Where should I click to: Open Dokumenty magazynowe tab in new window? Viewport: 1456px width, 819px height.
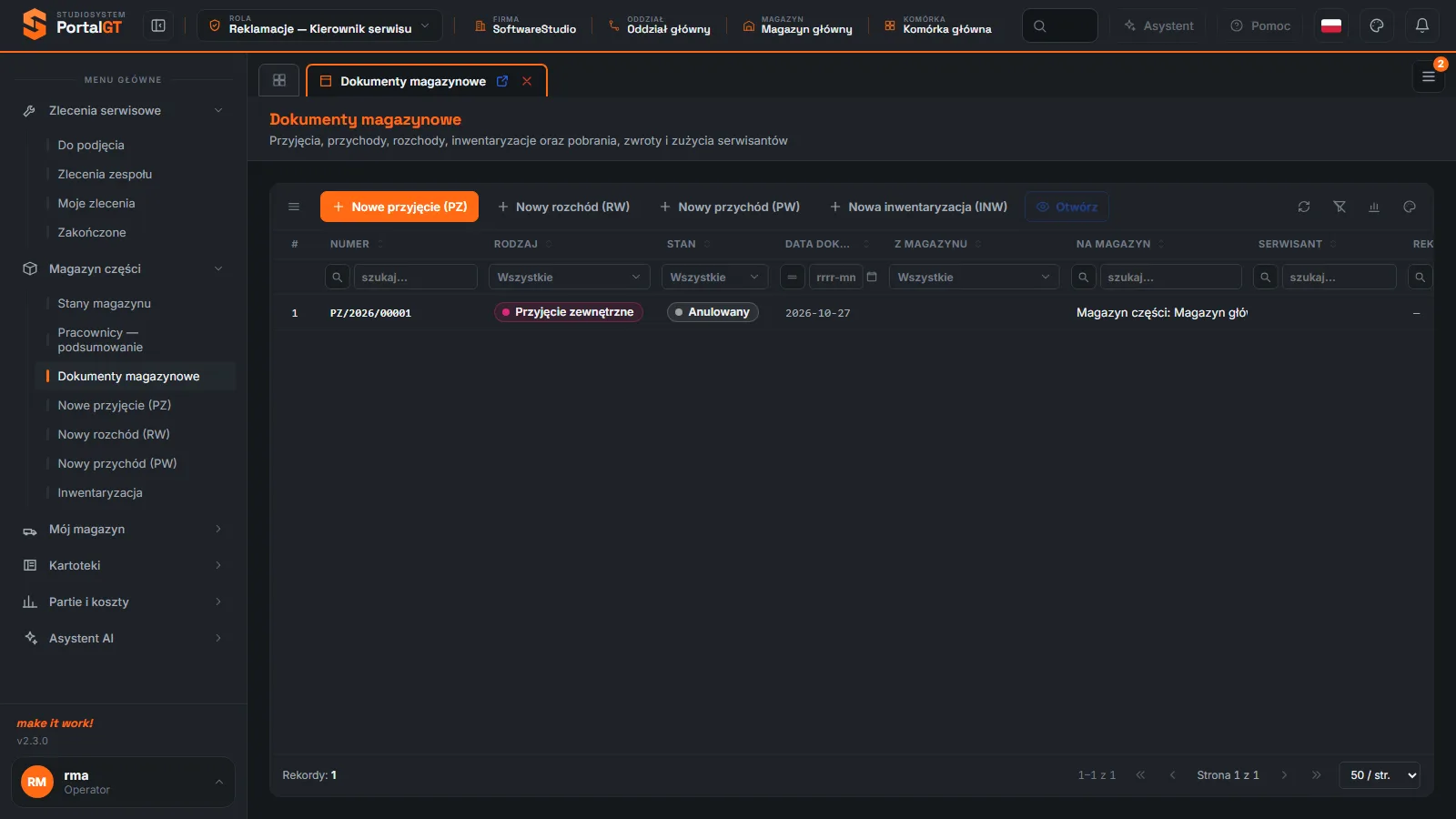(502, 81)
